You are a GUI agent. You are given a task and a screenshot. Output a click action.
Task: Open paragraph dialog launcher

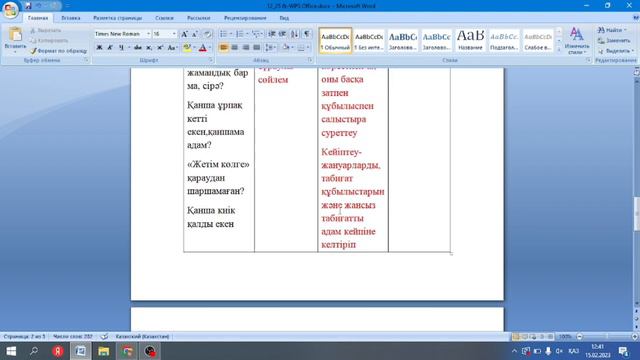(310, 60)
